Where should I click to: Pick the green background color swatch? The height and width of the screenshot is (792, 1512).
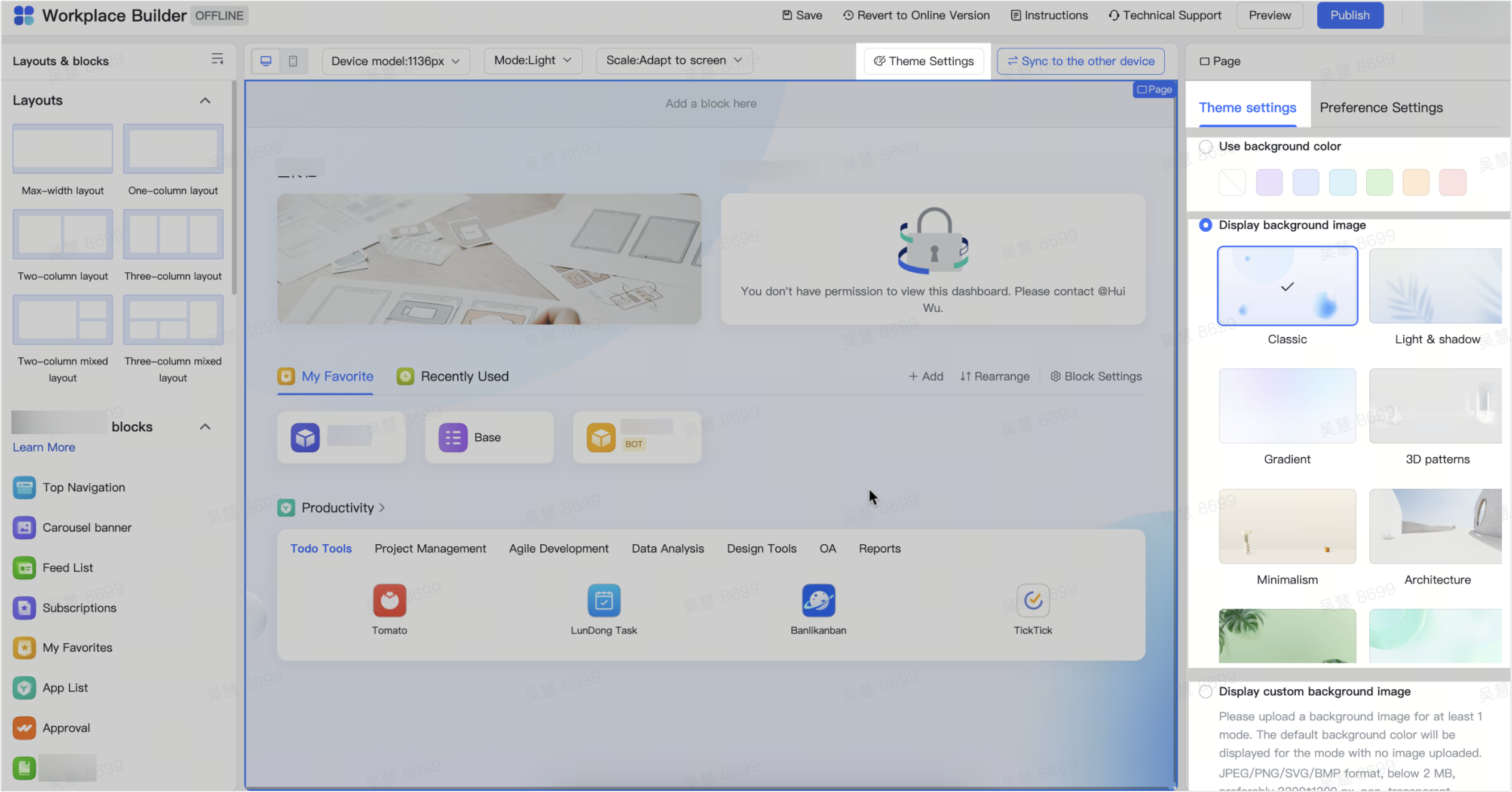[1379, 182]
